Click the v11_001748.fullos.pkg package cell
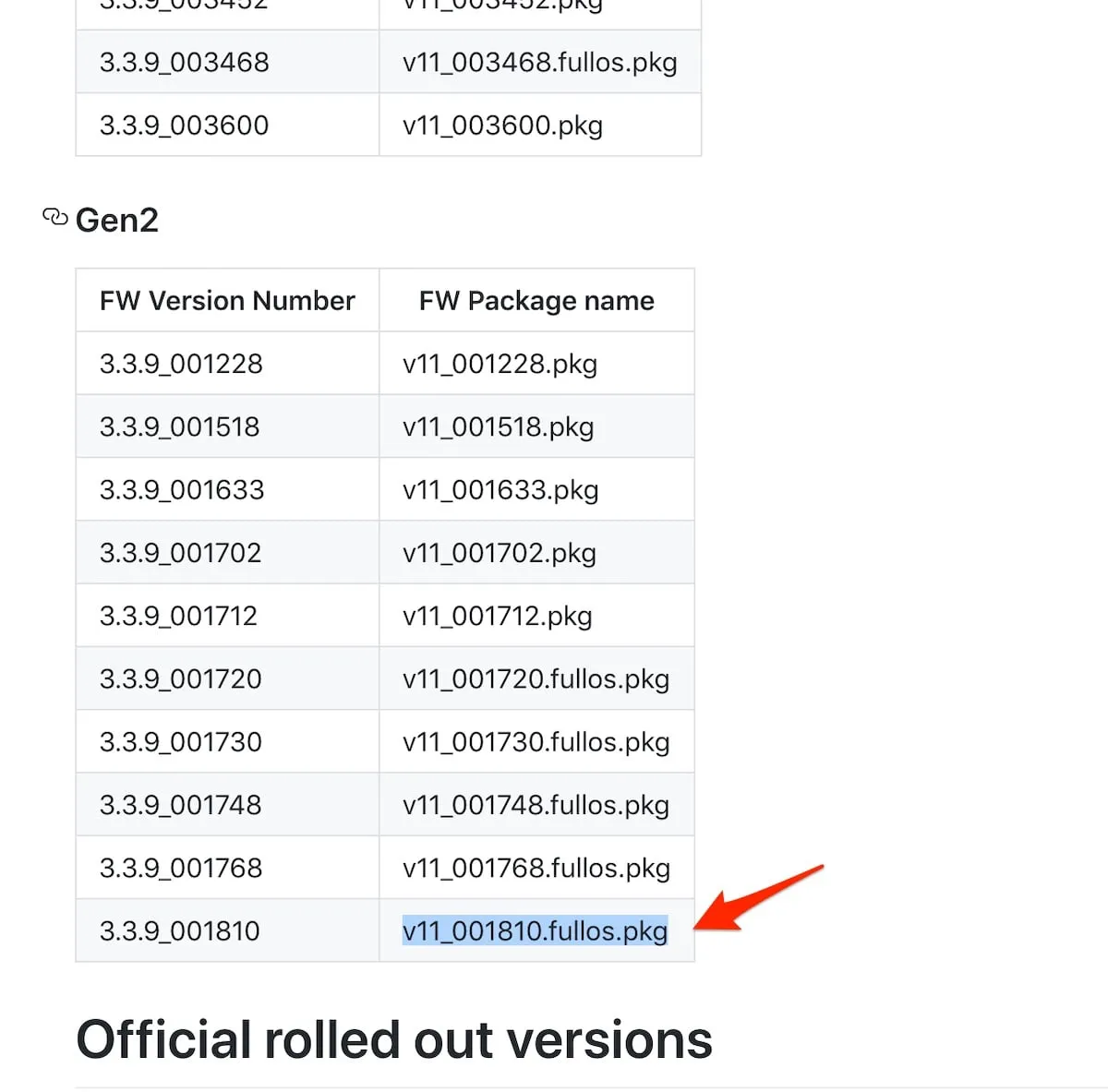Screen dimensions: 1108x1092 coord(536,805)
